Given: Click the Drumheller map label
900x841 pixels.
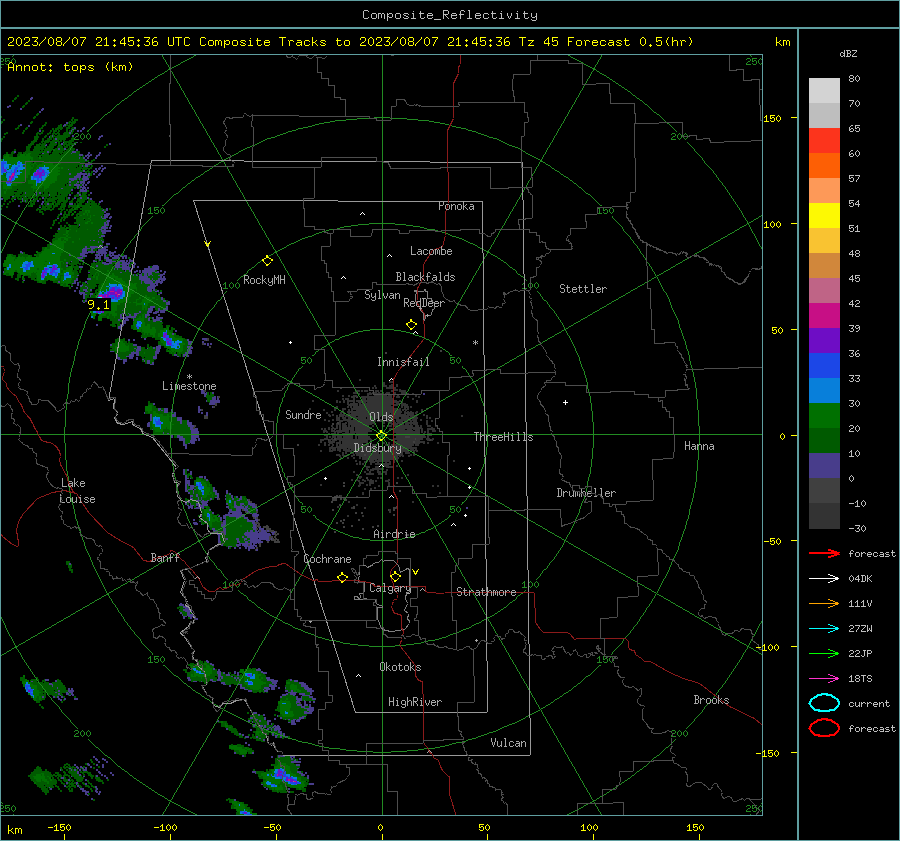Looking at the screenshot, I should [x=586, y=493].
